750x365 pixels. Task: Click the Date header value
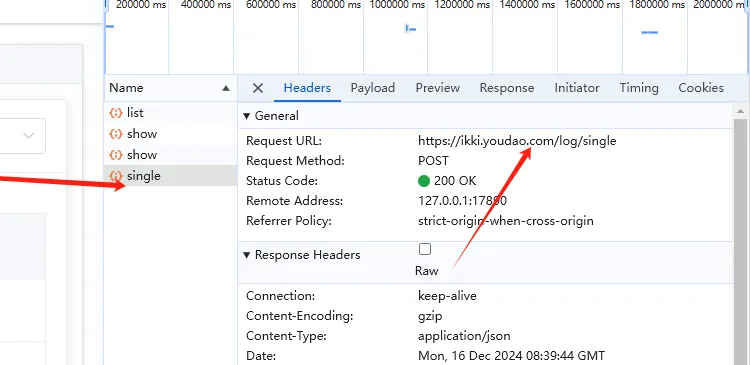511,356
